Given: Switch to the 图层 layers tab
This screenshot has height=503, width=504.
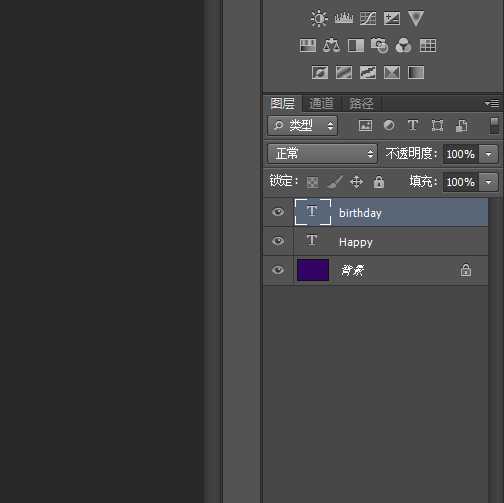Looking at the screenshot, I should (283, 104).
